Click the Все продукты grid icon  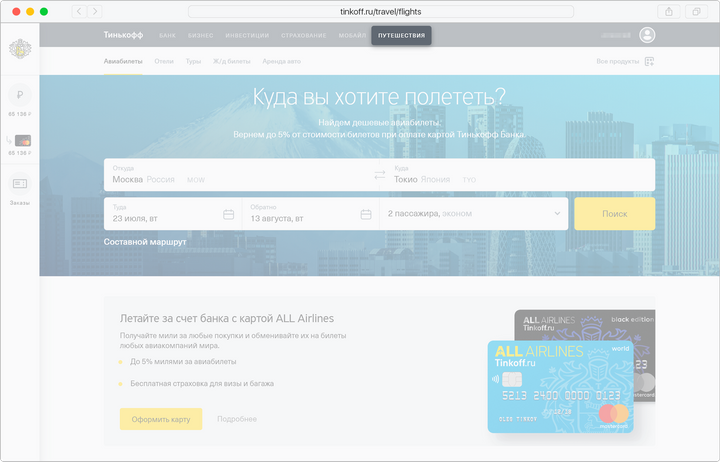tap(649, 62)
